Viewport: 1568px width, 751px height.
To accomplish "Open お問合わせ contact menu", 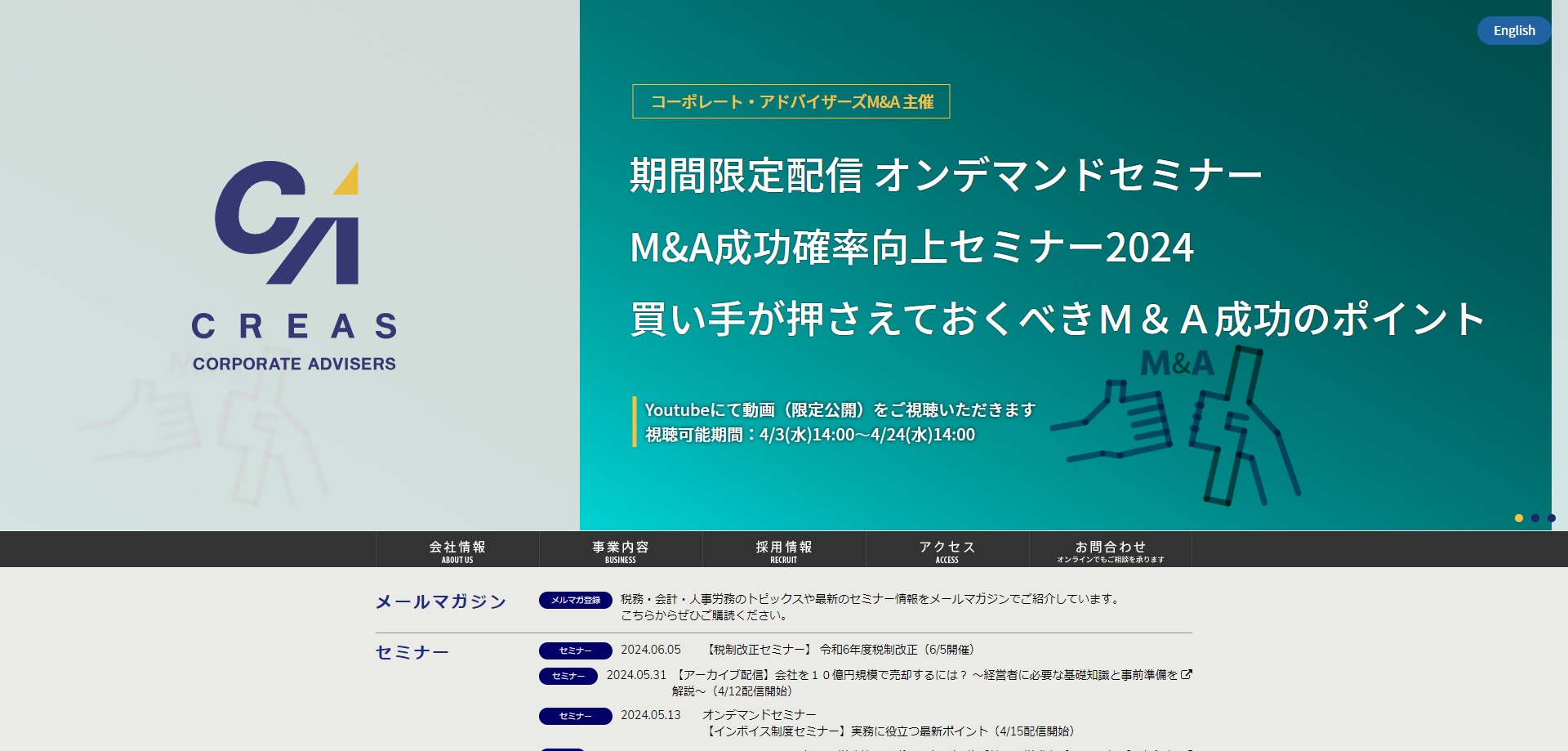I will click(1111, 551).
